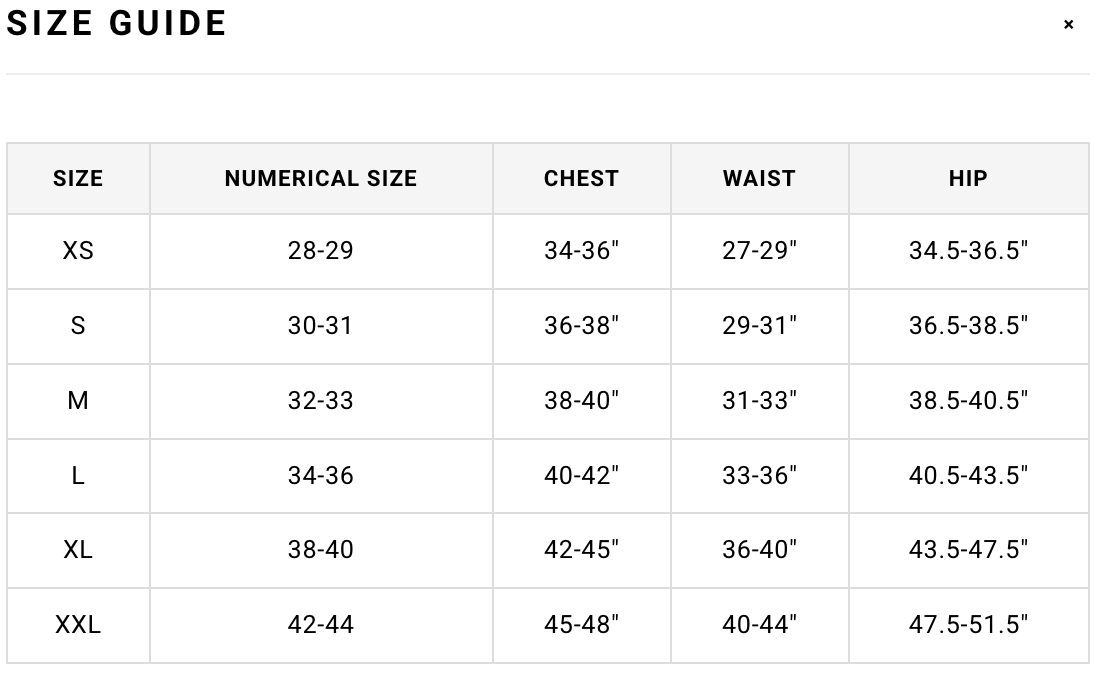The image size is (1106, 688).
Task: Select the L size row label
Action: tap(78, 476)
